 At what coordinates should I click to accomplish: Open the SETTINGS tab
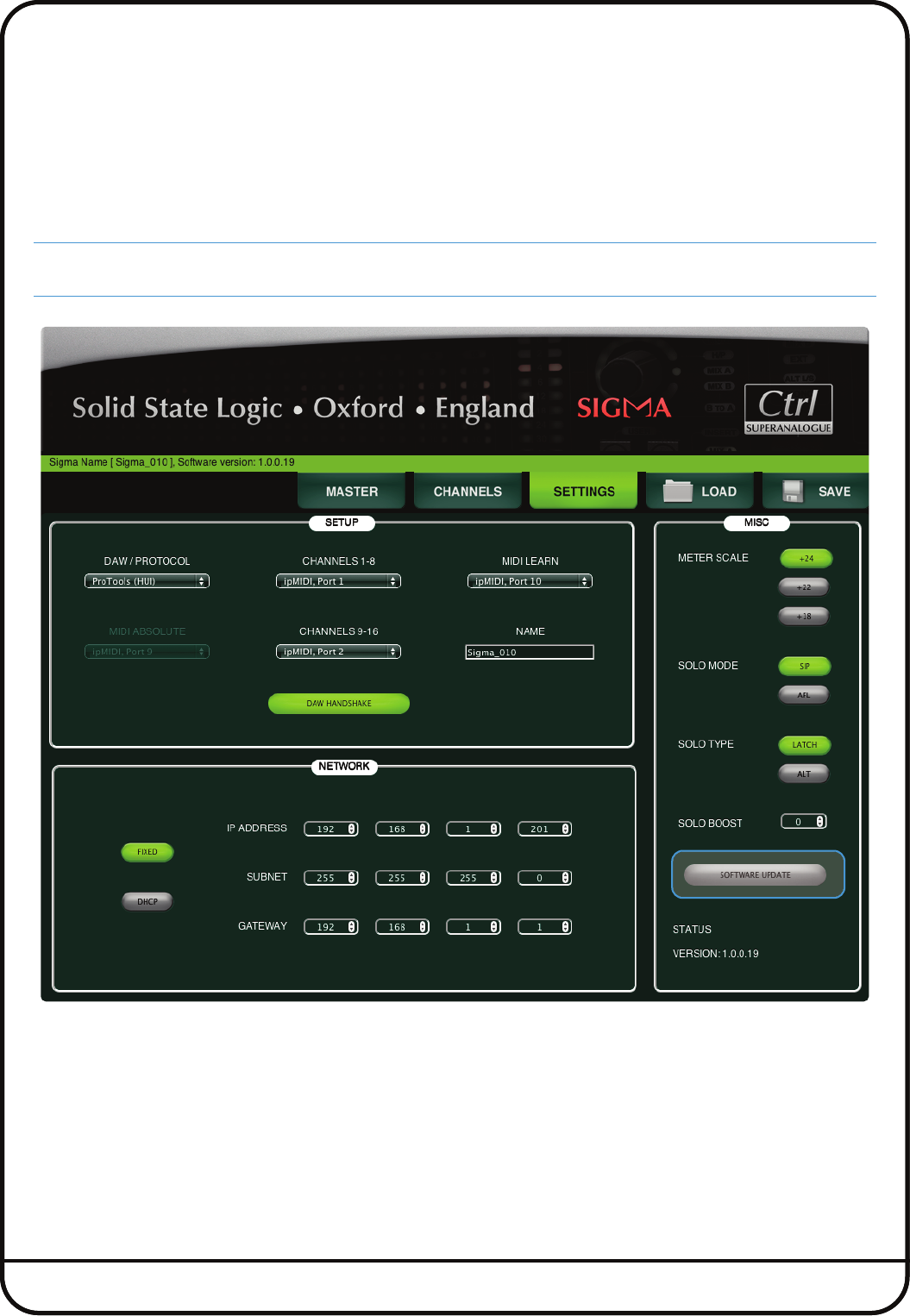click(x=584, y=491)
